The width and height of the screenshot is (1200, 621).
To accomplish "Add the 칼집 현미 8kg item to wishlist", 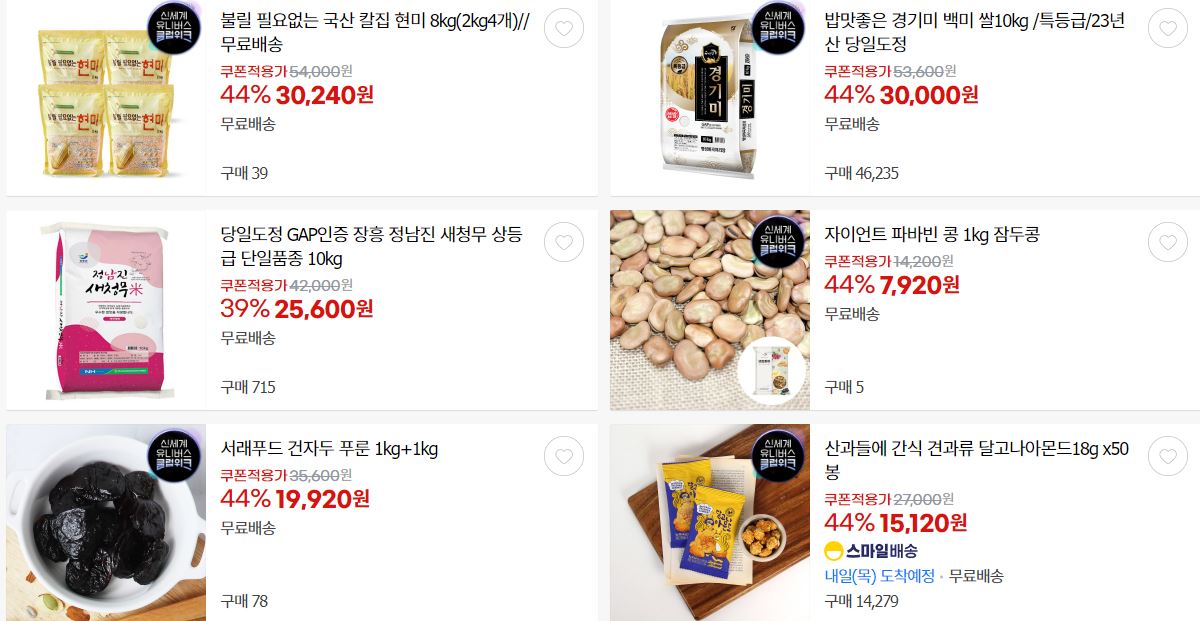I will click(564, 28).
